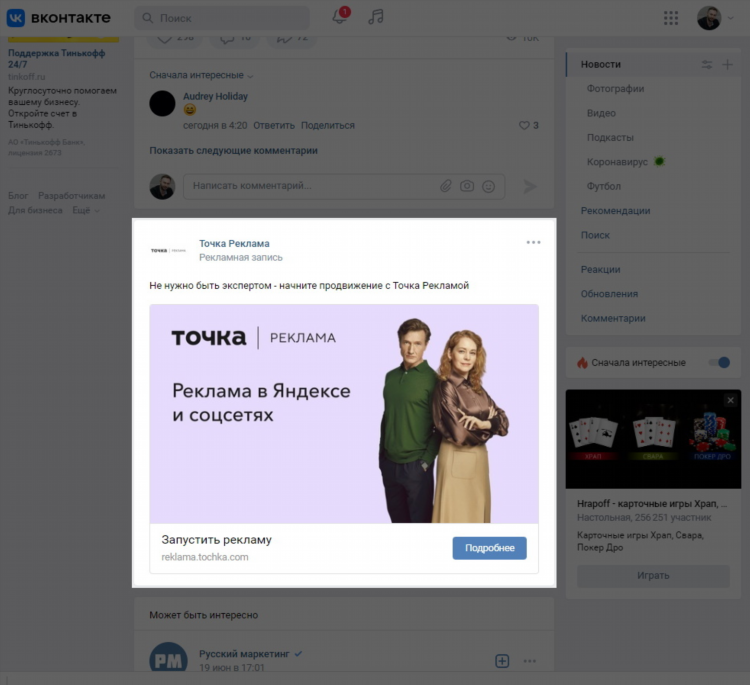Open the services grid icon
This screenshot has width=750, height=685.
click(x=671, y=18)
